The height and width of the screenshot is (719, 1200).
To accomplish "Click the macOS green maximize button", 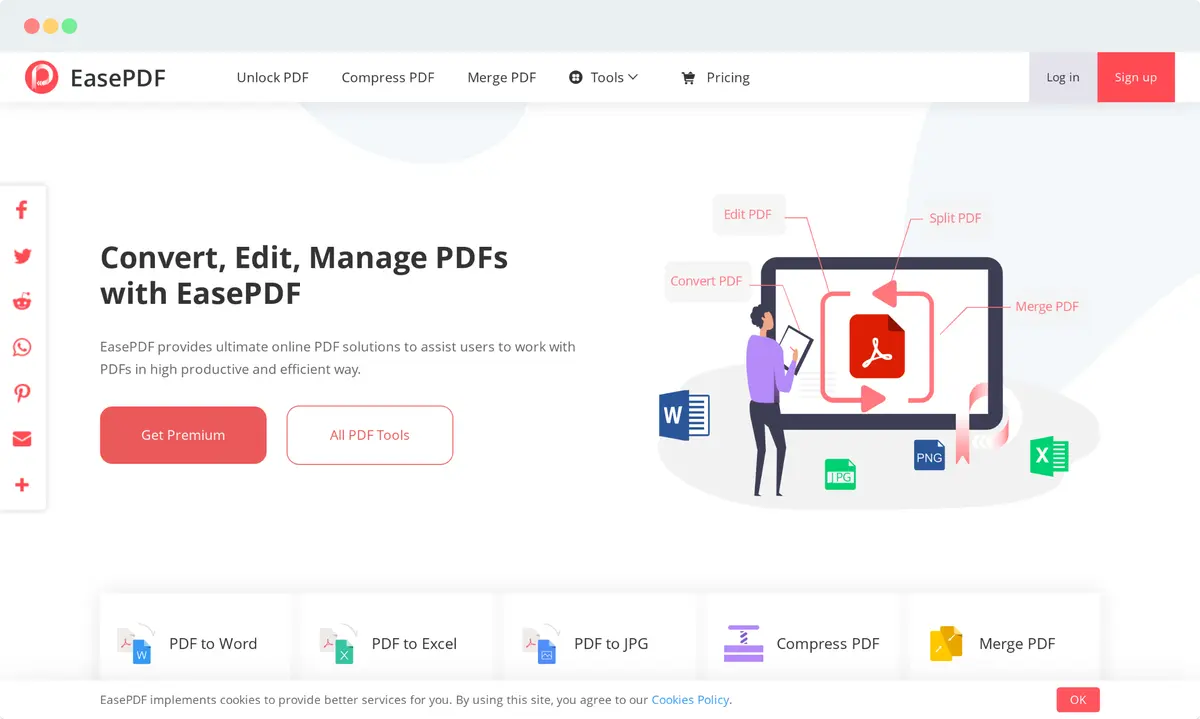I will click(69, 26).
